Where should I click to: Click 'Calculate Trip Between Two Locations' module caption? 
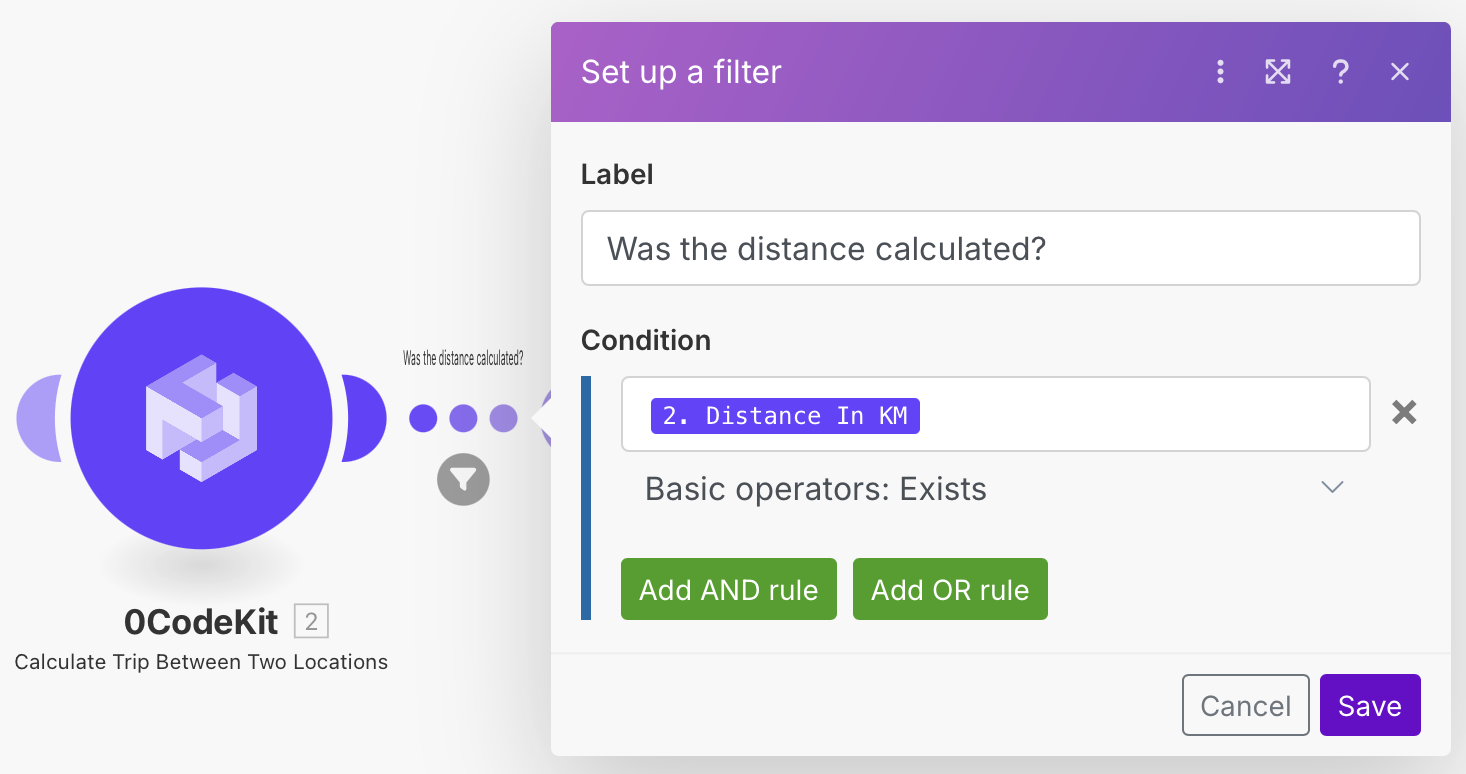pos(201,662)
